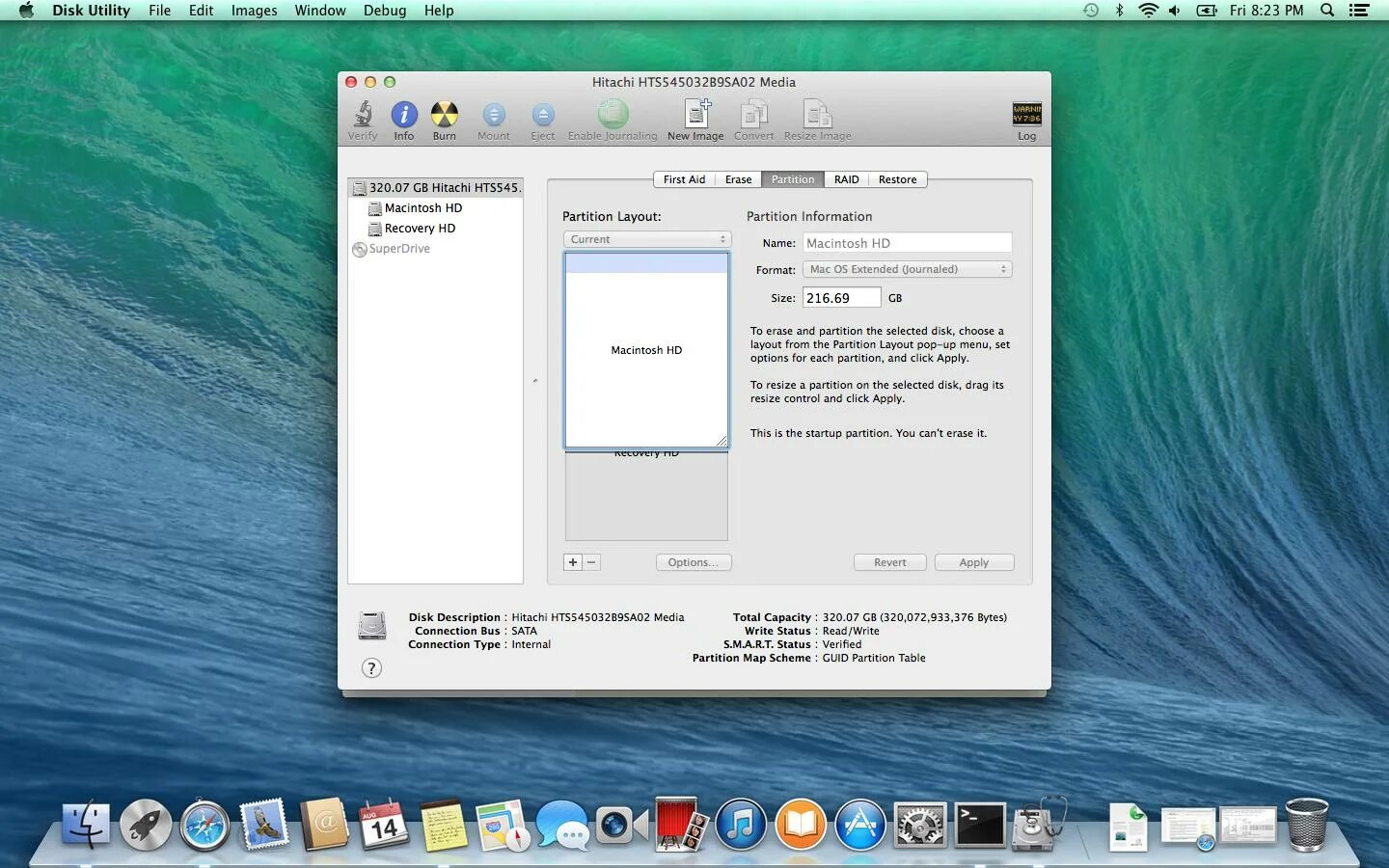Open Maps in the Dock

[x=503, y=826]
